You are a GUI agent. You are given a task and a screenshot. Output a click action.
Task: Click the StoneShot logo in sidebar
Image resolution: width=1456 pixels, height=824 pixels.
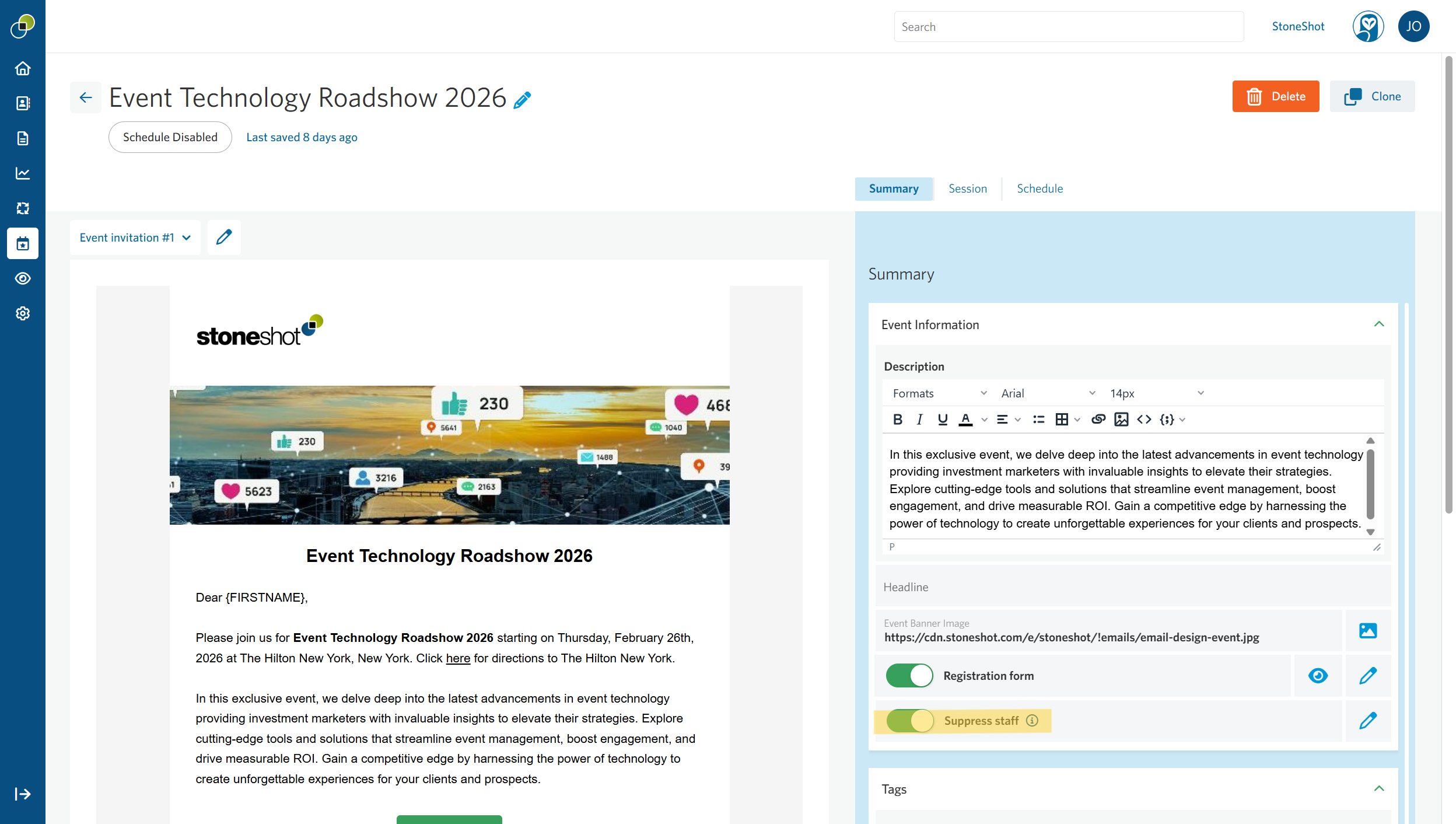[x=23, y=26]
